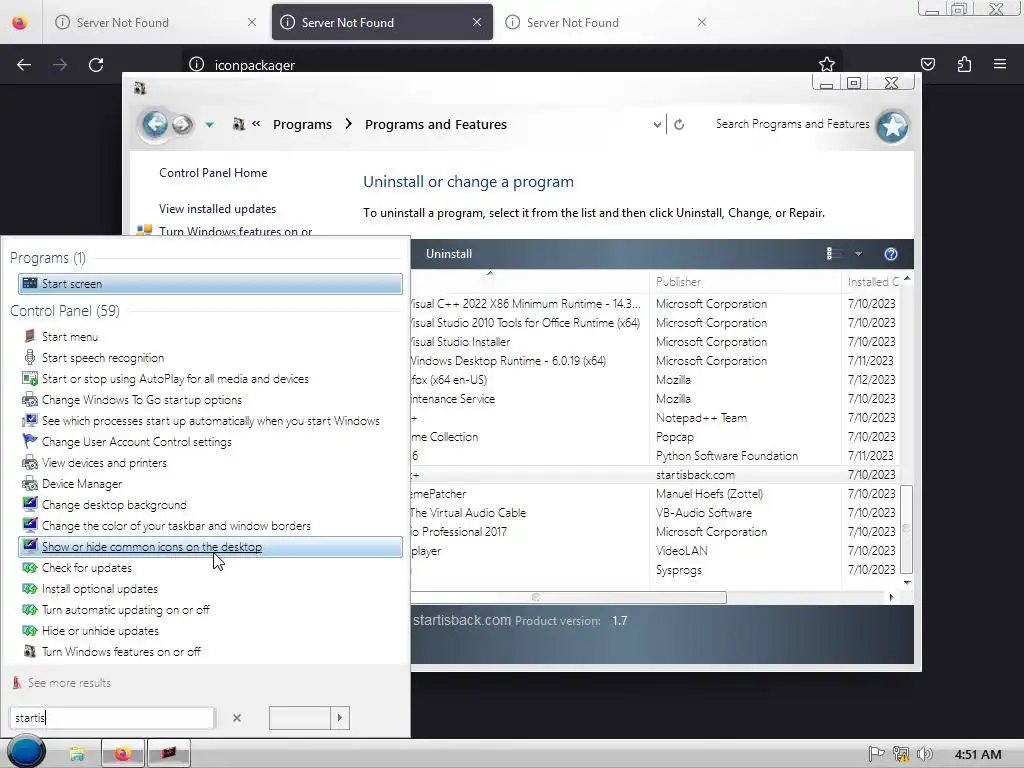Close the first Firefox tab
Screen dimensions: 1024x768
tap(252, 22)
